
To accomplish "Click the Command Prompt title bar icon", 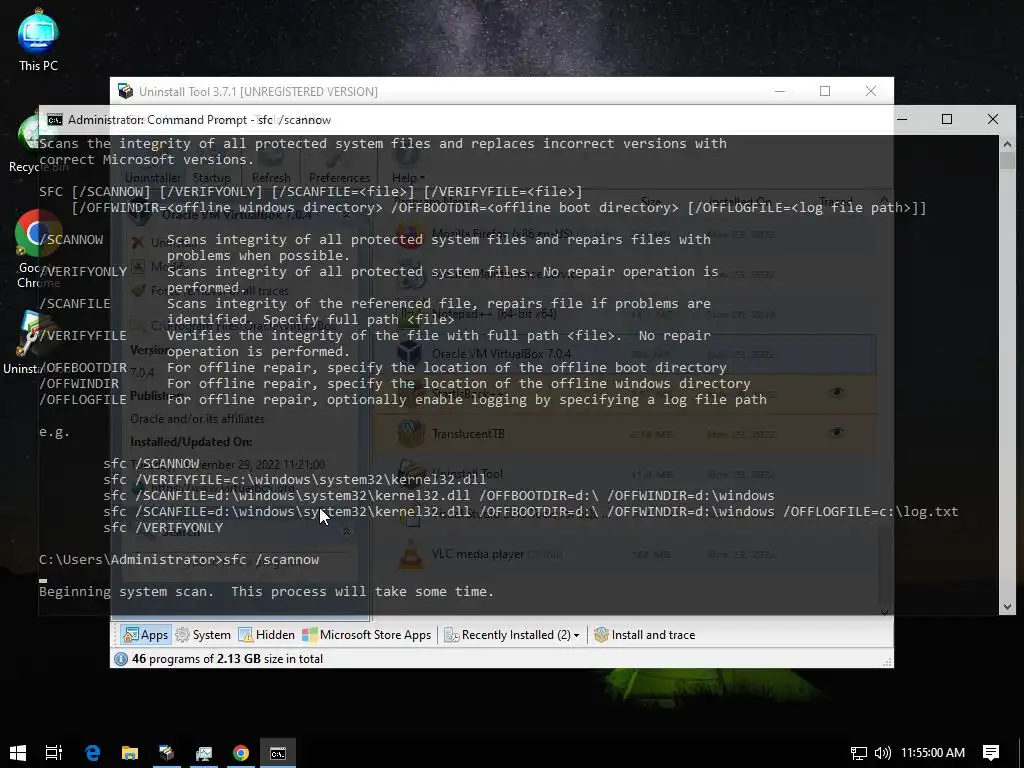I will 55,120.
